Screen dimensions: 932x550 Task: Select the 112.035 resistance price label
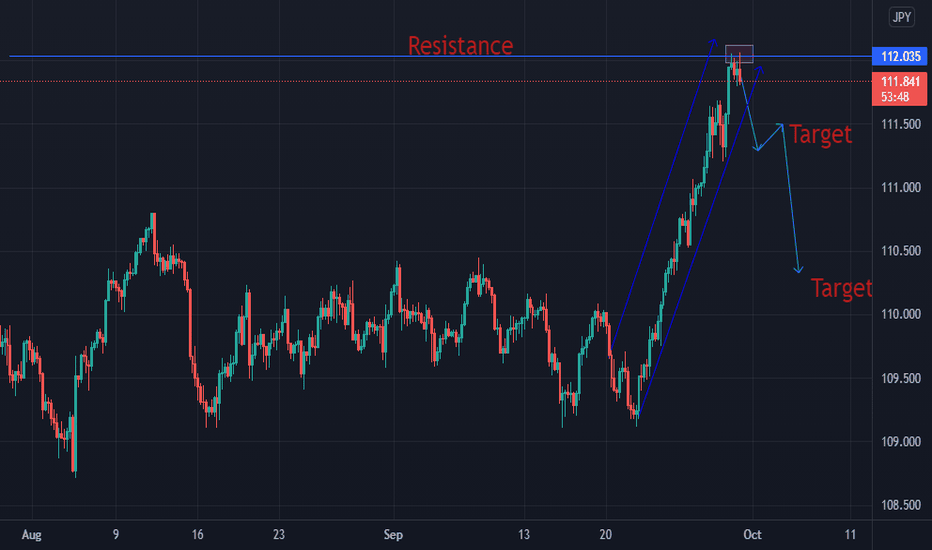tap(900, 56)
